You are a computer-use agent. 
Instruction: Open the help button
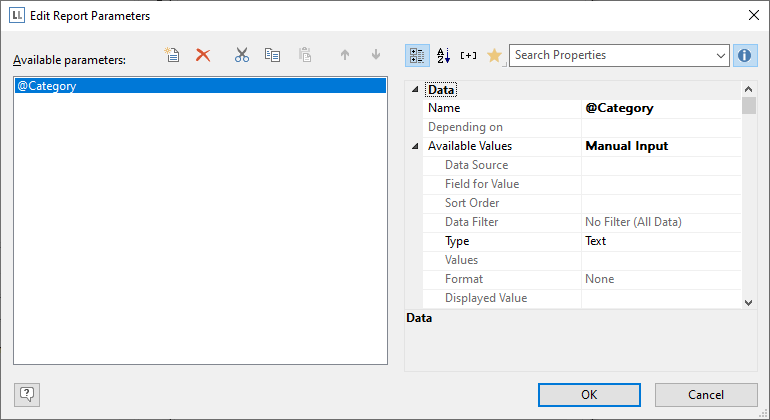(x=27, y=394)
